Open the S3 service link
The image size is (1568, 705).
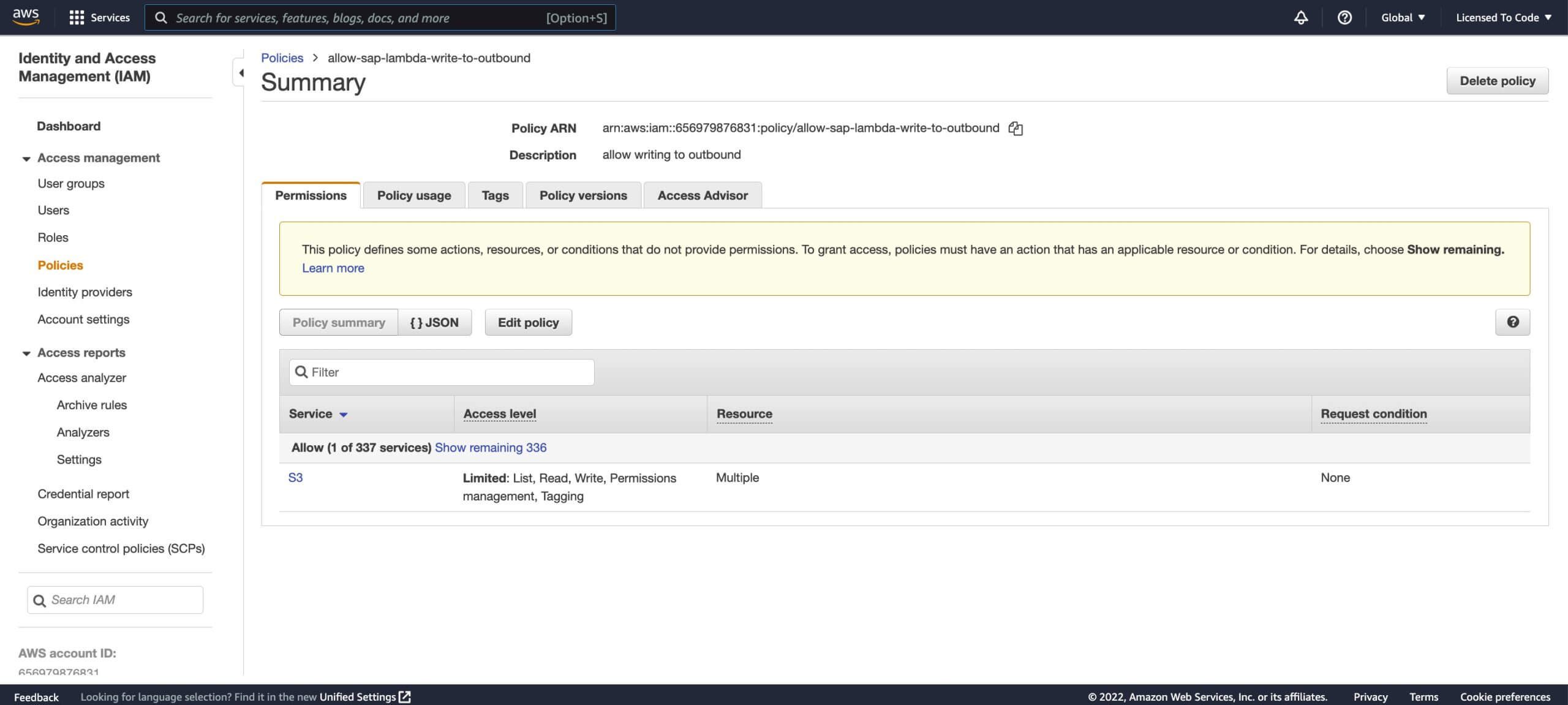tap(295, 478)
